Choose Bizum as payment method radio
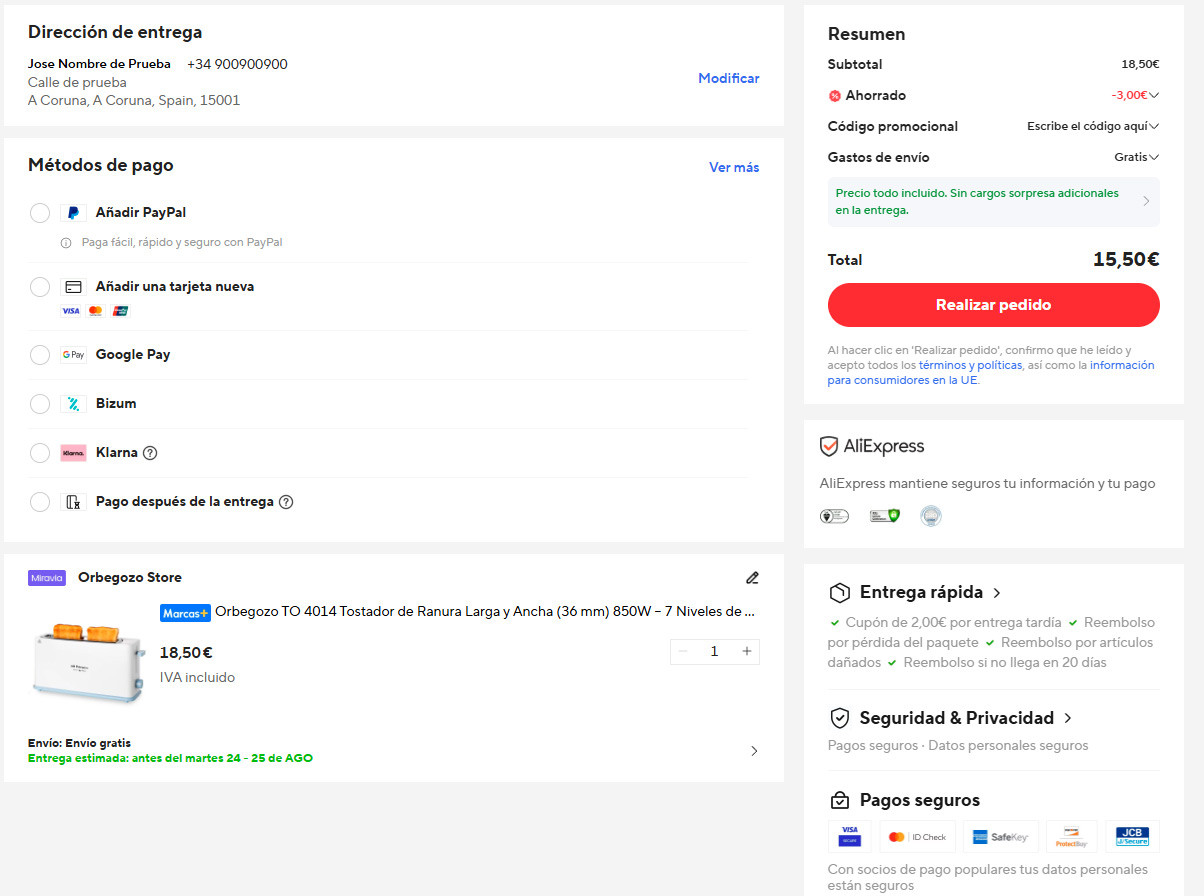 (40, 404)
